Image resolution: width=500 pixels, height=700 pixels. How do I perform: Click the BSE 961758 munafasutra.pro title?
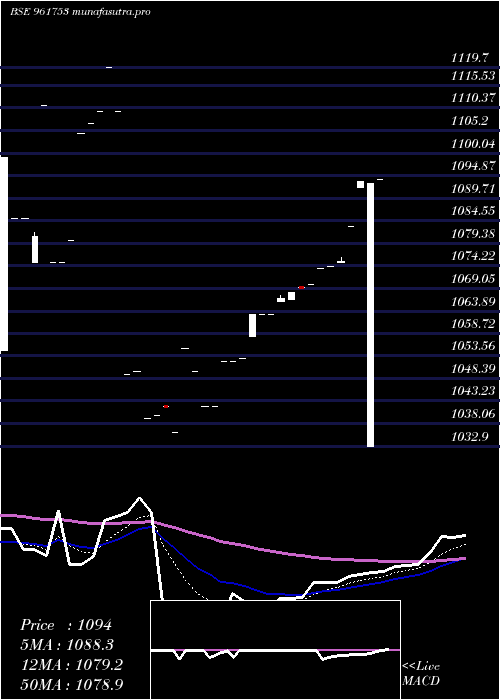pyautogui.click(x=80, y=12)
